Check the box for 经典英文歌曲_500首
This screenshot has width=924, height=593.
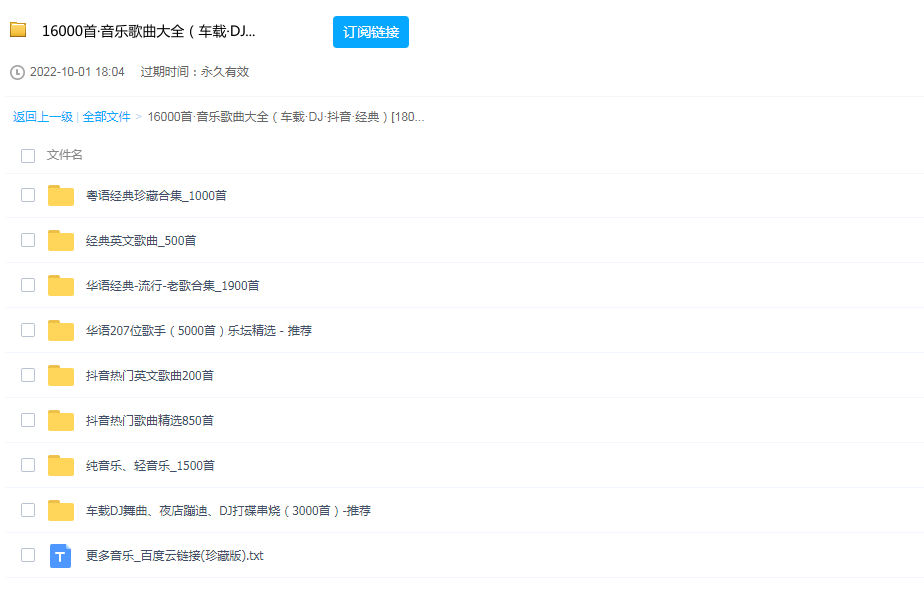point(28,240)
